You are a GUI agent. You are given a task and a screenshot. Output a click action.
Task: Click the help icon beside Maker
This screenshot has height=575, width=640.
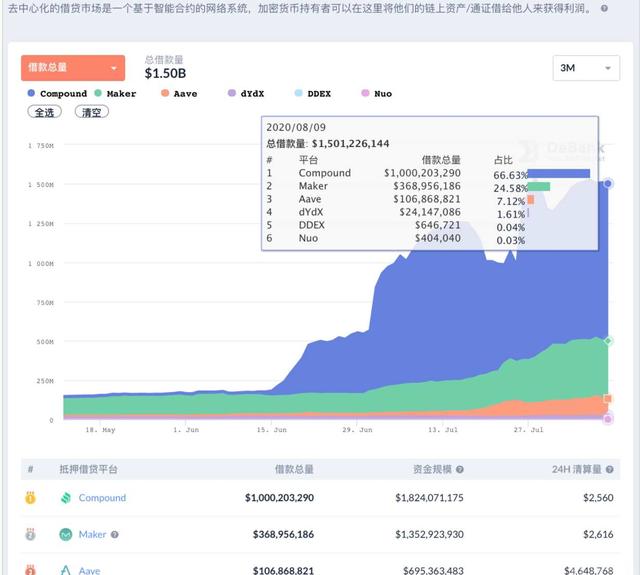[115, 534]
